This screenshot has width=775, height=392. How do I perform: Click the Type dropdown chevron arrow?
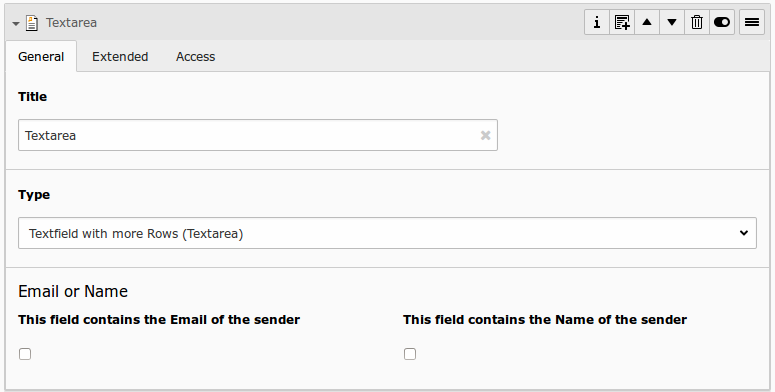[x=744, y=233]
